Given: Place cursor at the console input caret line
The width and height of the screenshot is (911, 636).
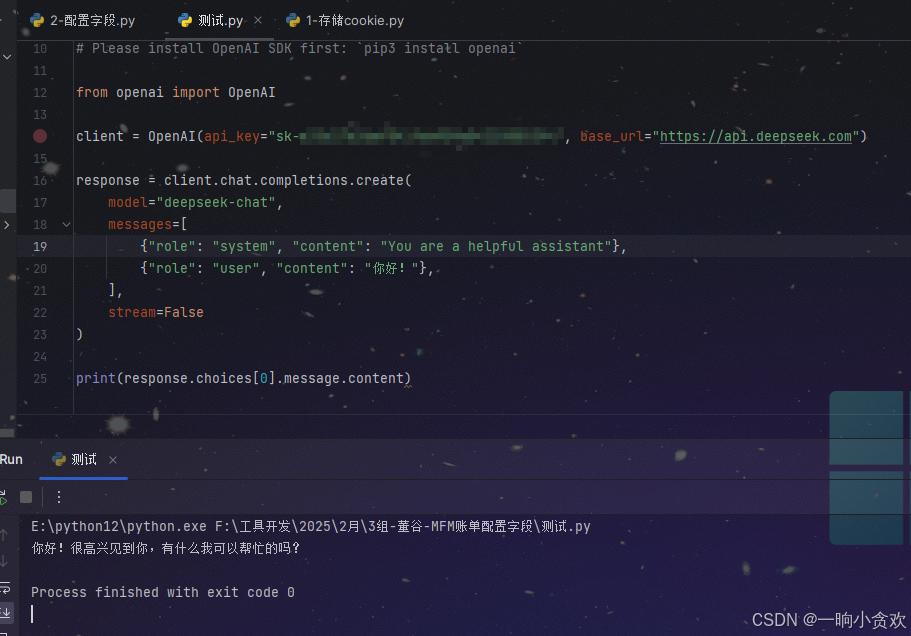Looking at the screenshot, I should pyautogui.click(x=32, y=614).
